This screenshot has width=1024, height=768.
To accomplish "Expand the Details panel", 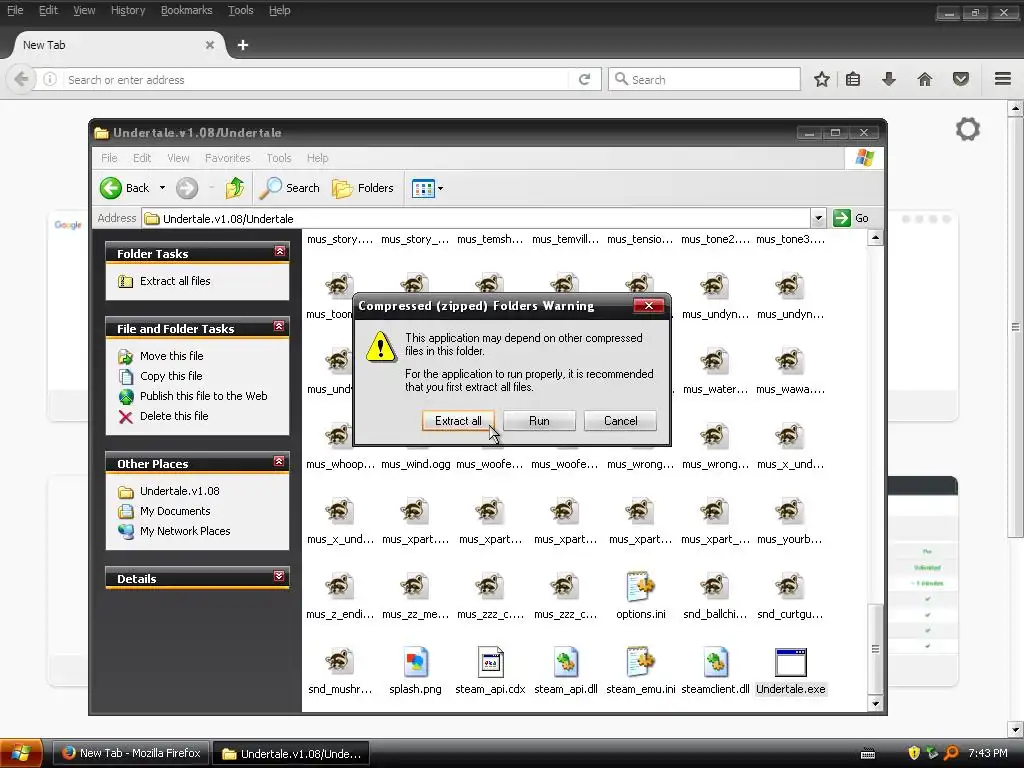I will pyautogui.click(x=280, y=576).
